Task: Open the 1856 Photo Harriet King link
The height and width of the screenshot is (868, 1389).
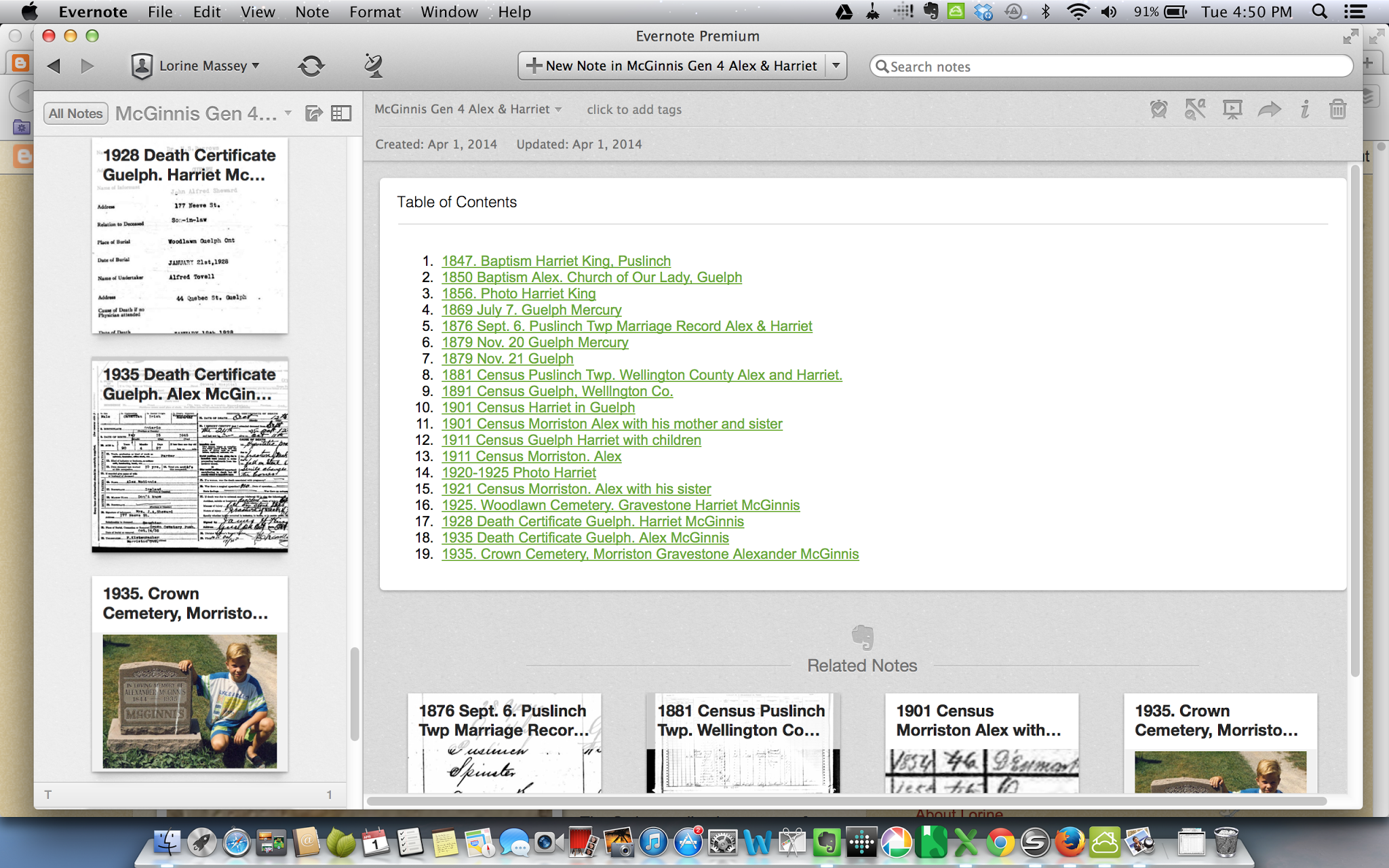Action: 519,293
